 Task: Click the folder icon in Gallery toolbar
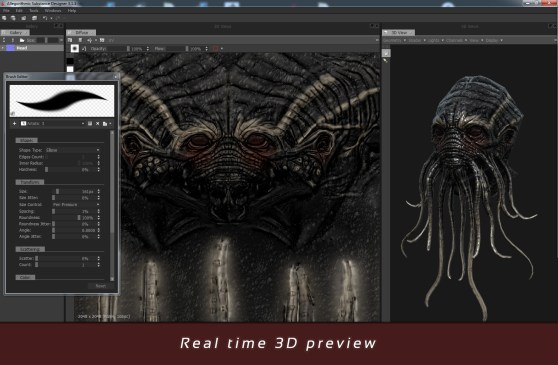[x=22, y=40]
